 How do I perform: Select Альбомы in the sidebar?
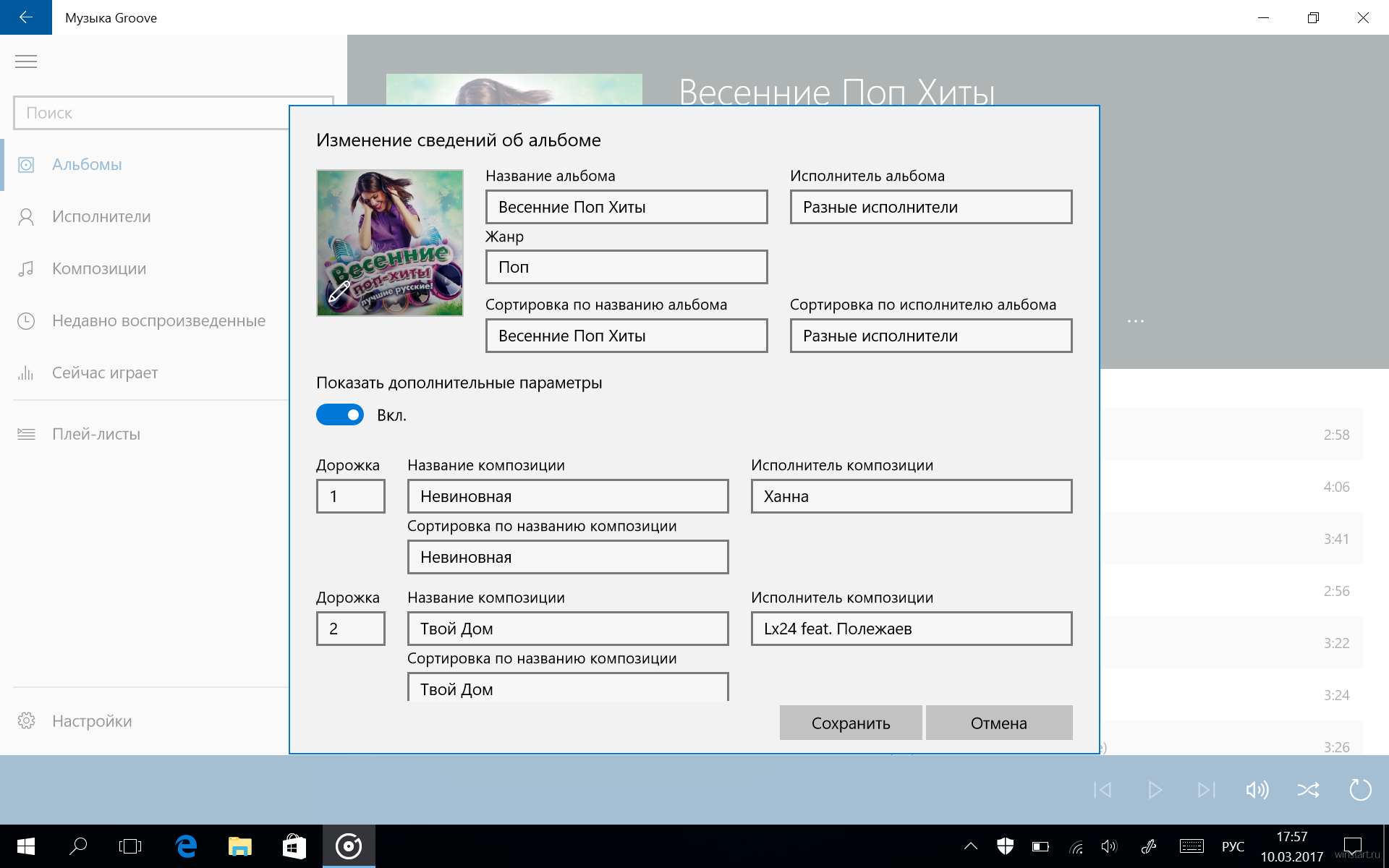[x=87, y=165]
